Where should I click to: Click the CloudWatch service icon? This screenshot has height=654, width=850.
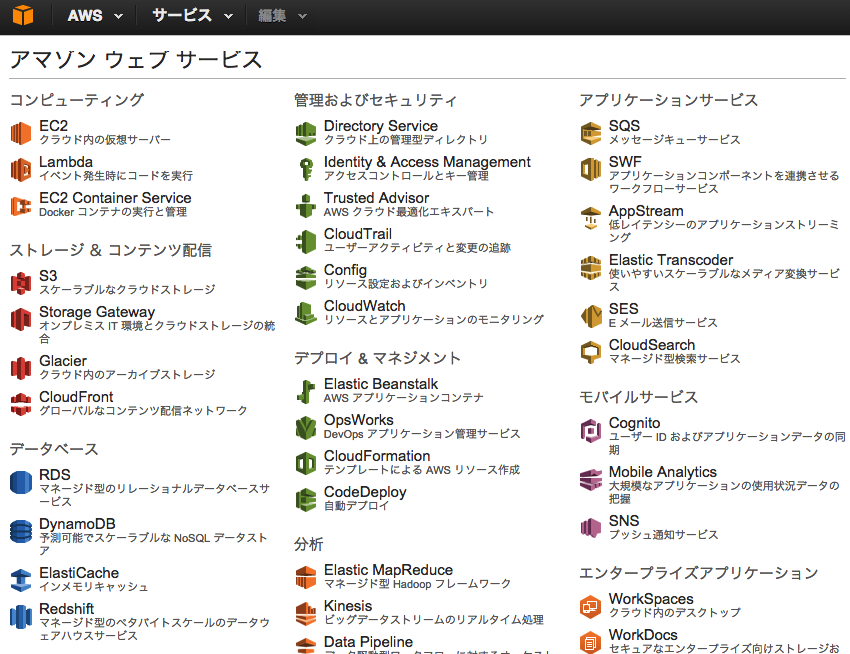click(x=306, y=313)
